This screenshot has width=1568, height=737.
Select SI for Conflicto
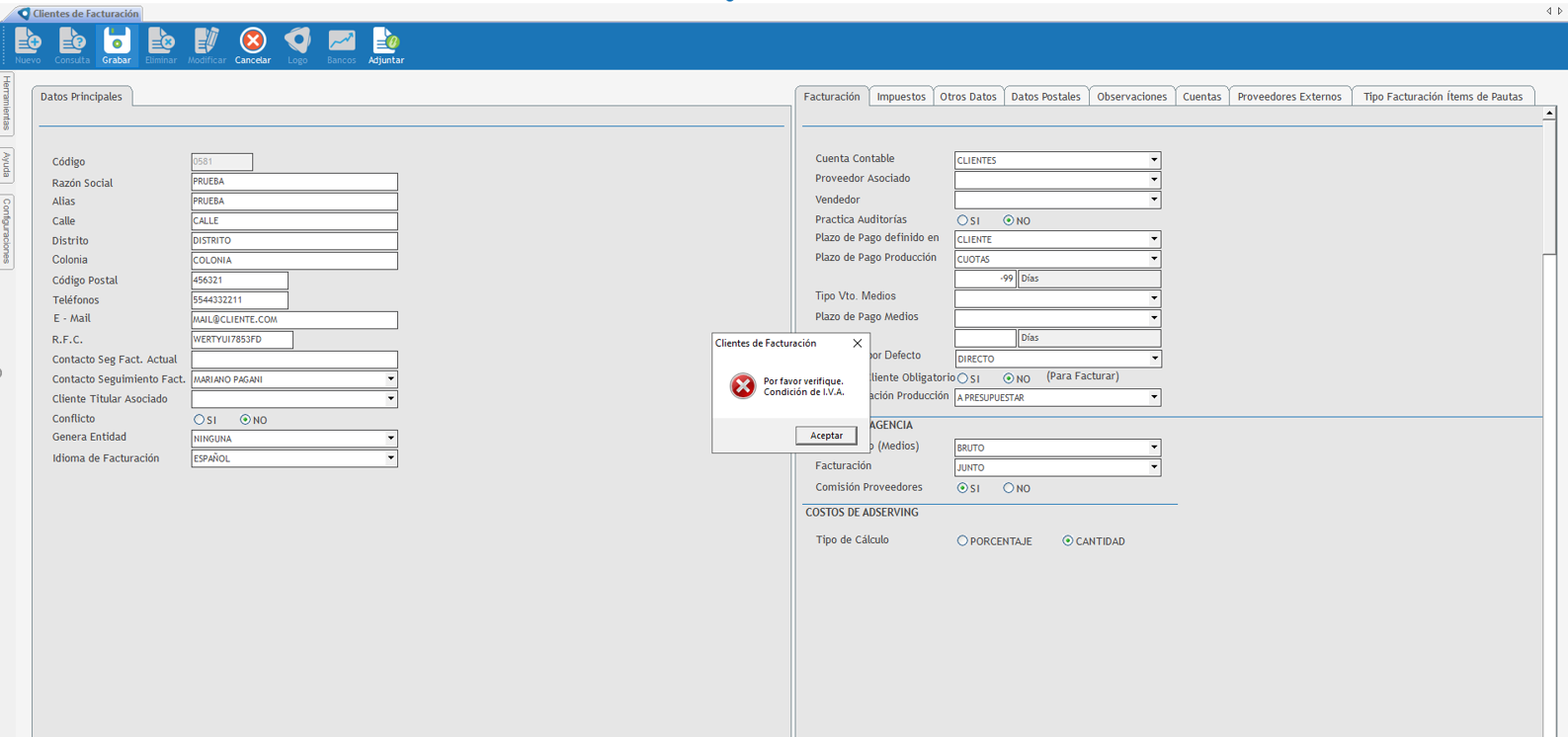200,420
